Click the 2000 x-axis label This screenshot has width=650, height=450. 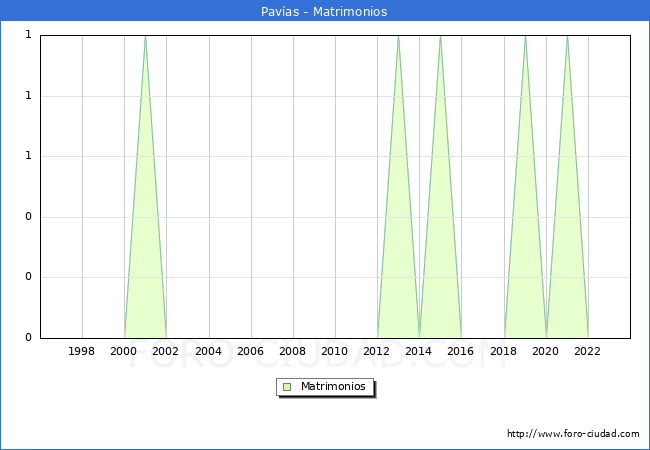[124, 351]
